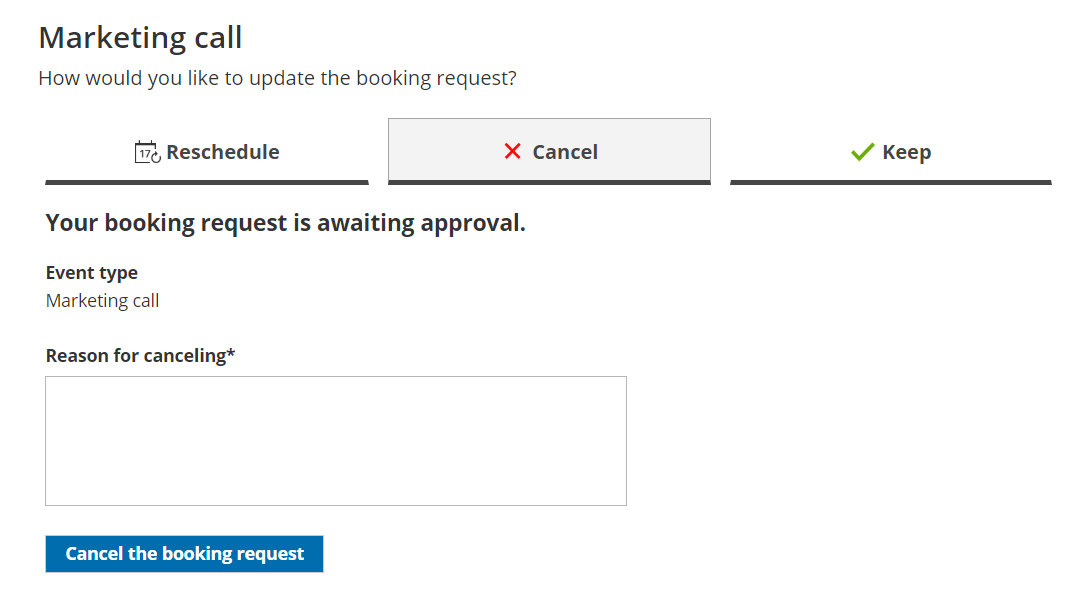Focus the Reason for canceling text box
The image size is (1069, 598).
[x=336, y=441]
